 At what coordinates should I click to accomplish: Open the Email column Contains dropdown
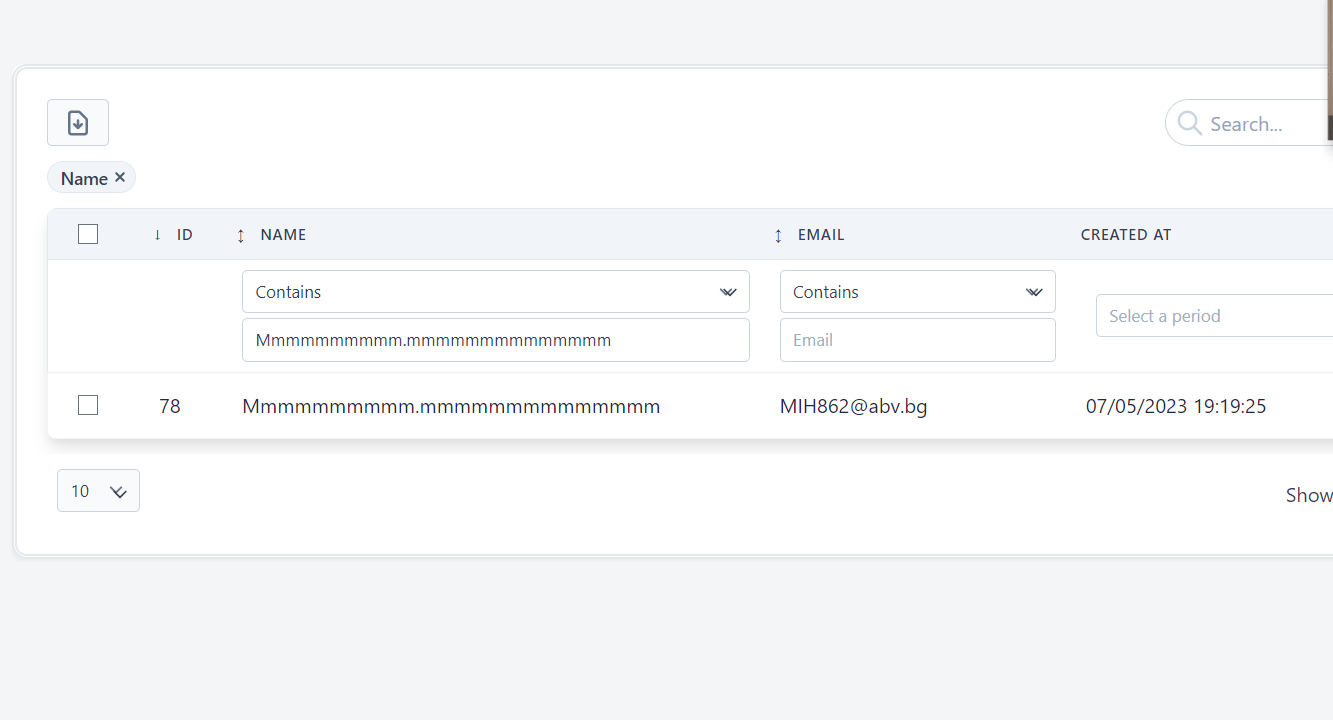tap(917, 292)
